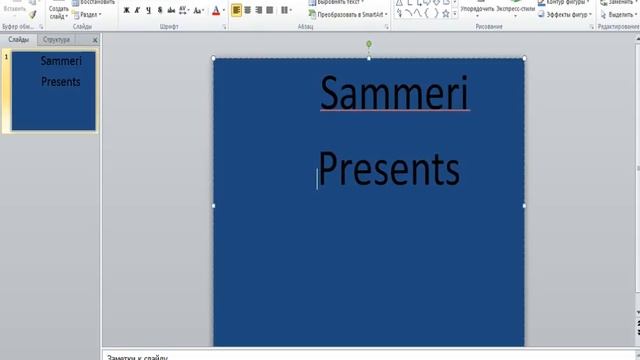Click the word Presents on slide

[389, 169]
